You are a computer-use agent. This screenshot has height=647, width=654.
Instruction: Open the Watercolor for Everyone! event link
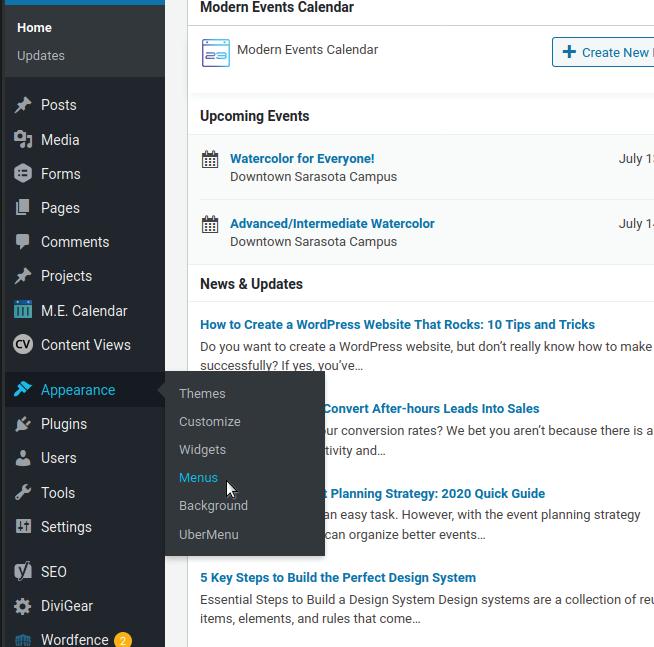(x=302, y=159)
